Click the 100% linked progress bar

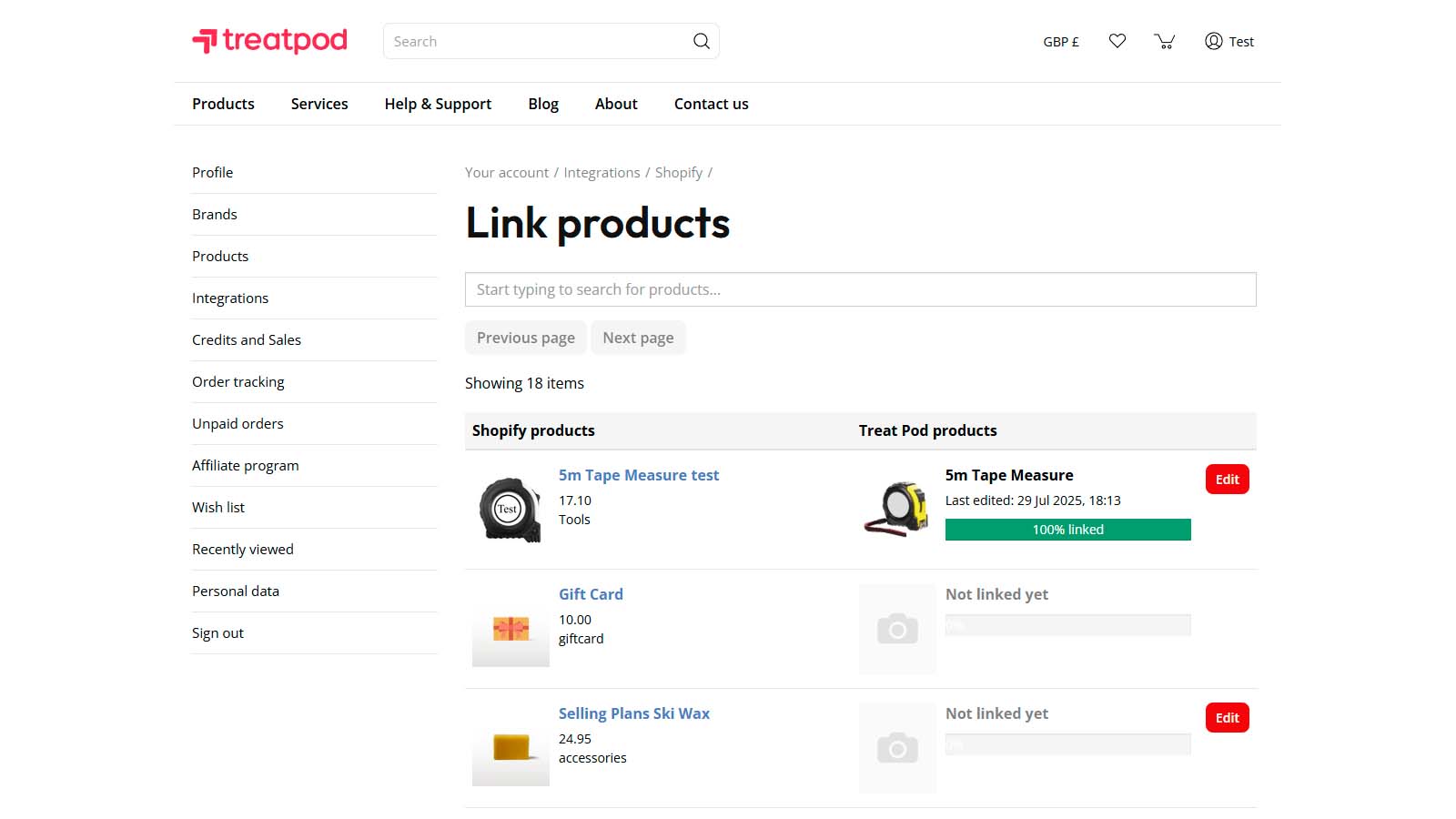point(1068,530)
